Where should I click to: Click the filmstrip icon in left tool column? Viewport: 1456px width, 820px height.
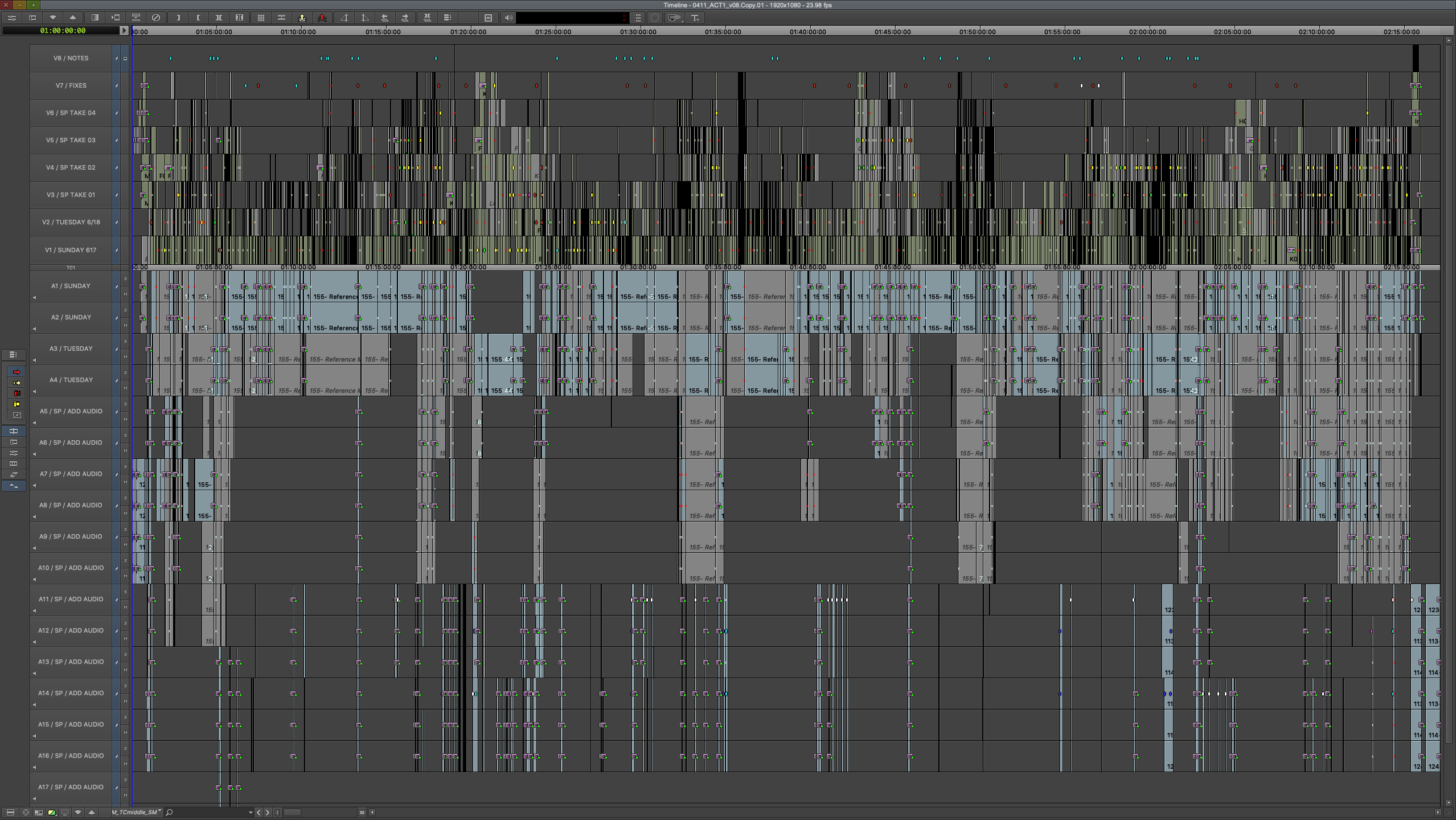[x=14, y=464]
